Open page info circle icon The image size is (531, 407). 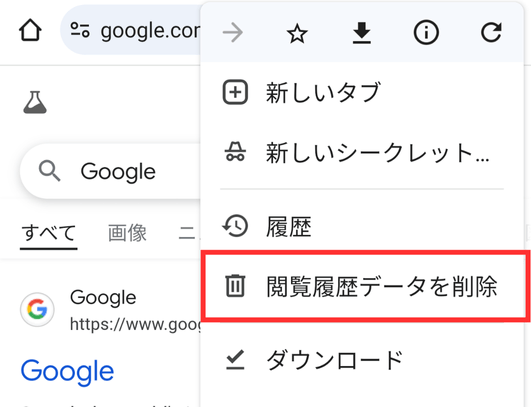[426, 33]
